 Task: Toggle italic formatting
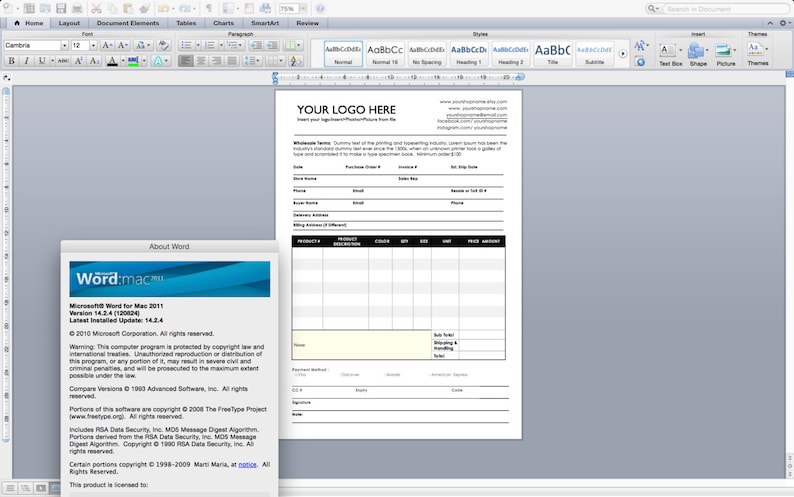26,61
